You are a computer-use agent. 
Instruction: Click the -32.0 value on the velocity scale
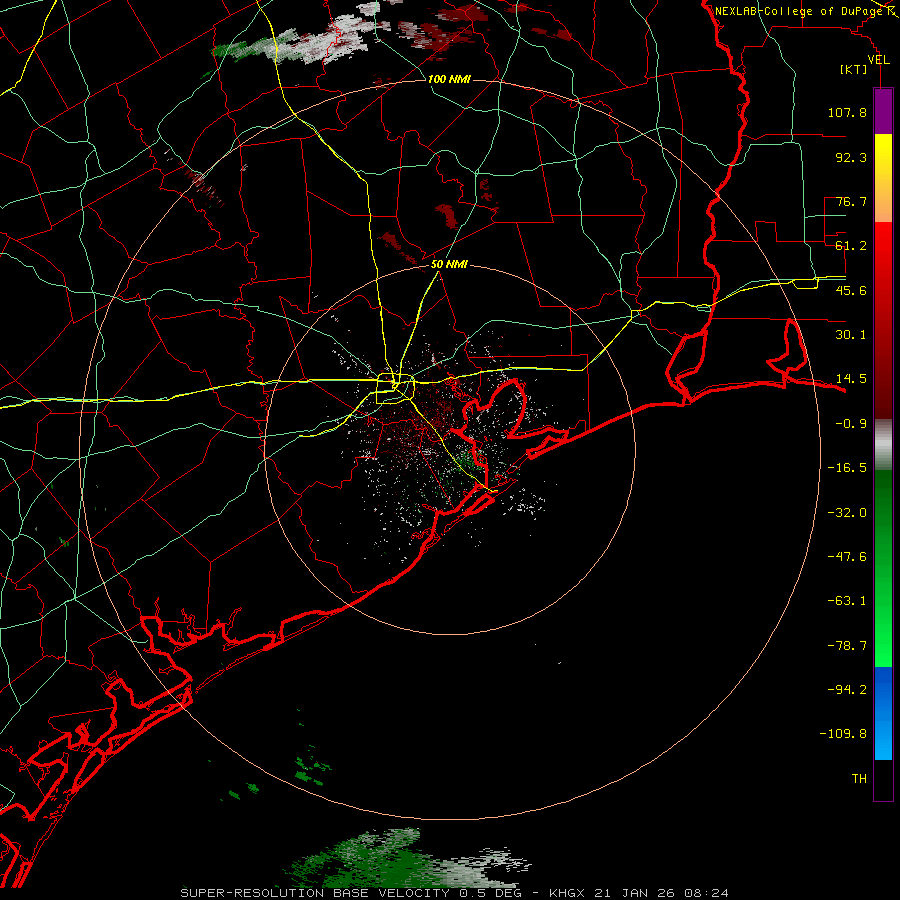coord(847,513)
